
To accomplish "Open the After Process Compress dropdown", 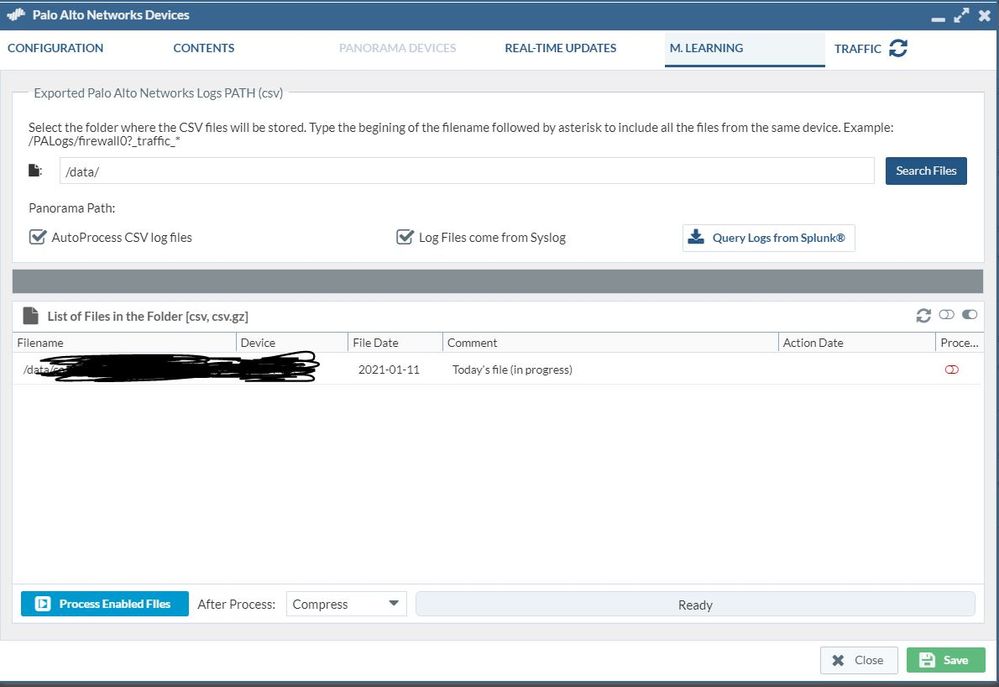I will [x=346, y=604].
